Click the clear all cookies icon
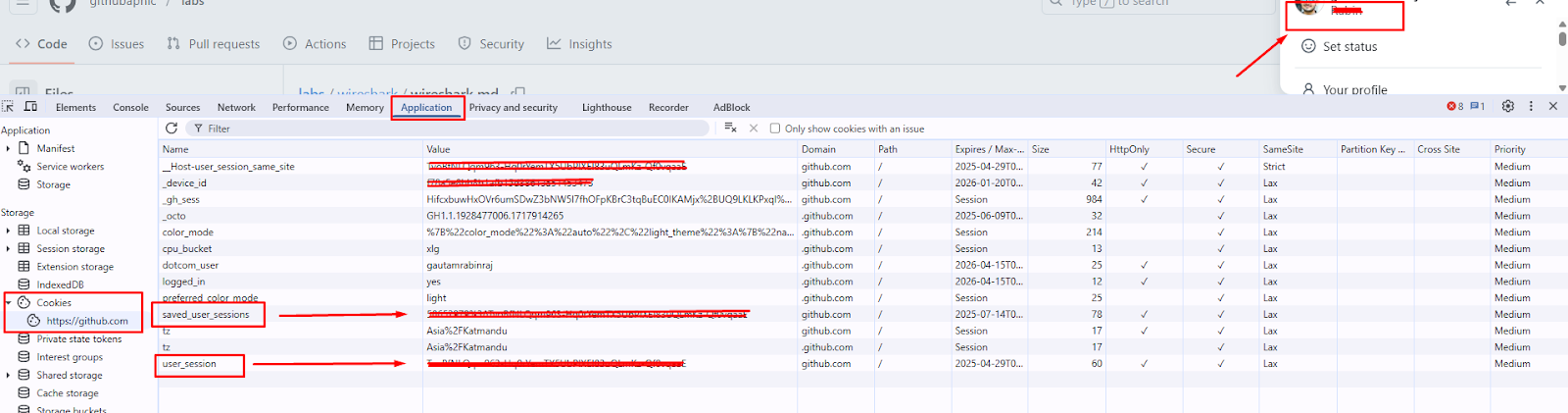Viewport: 1568px width, 413px height. (730, 128)
